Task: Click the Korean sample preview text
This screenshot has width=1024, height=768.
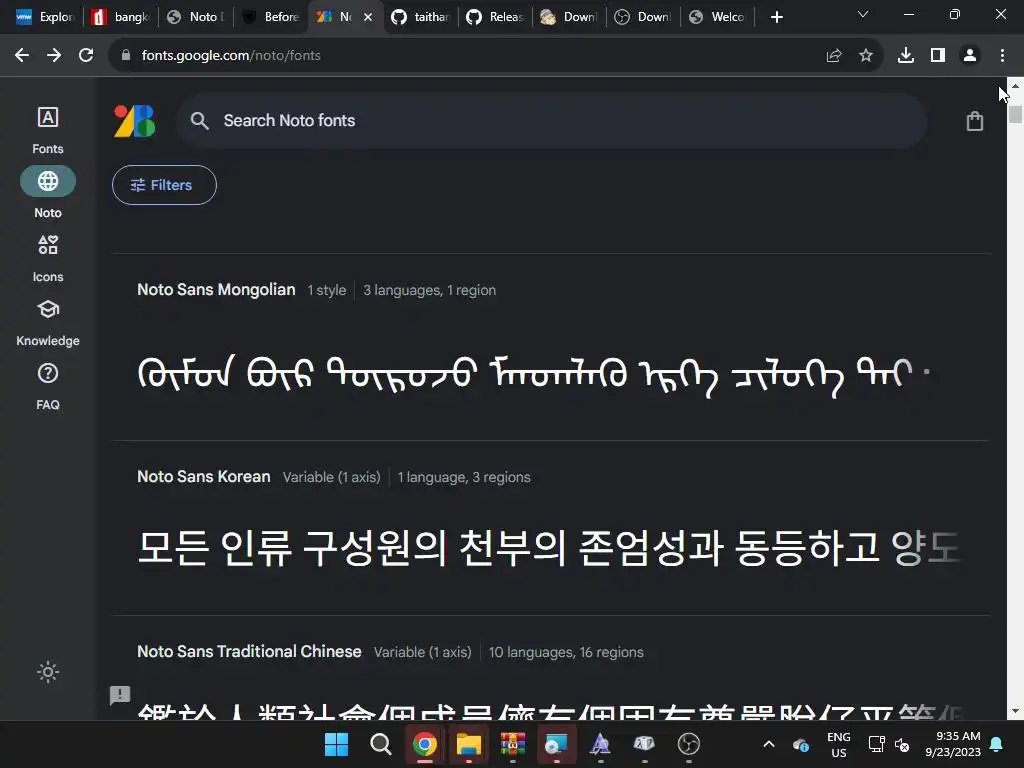Action: tap(549, 547)
